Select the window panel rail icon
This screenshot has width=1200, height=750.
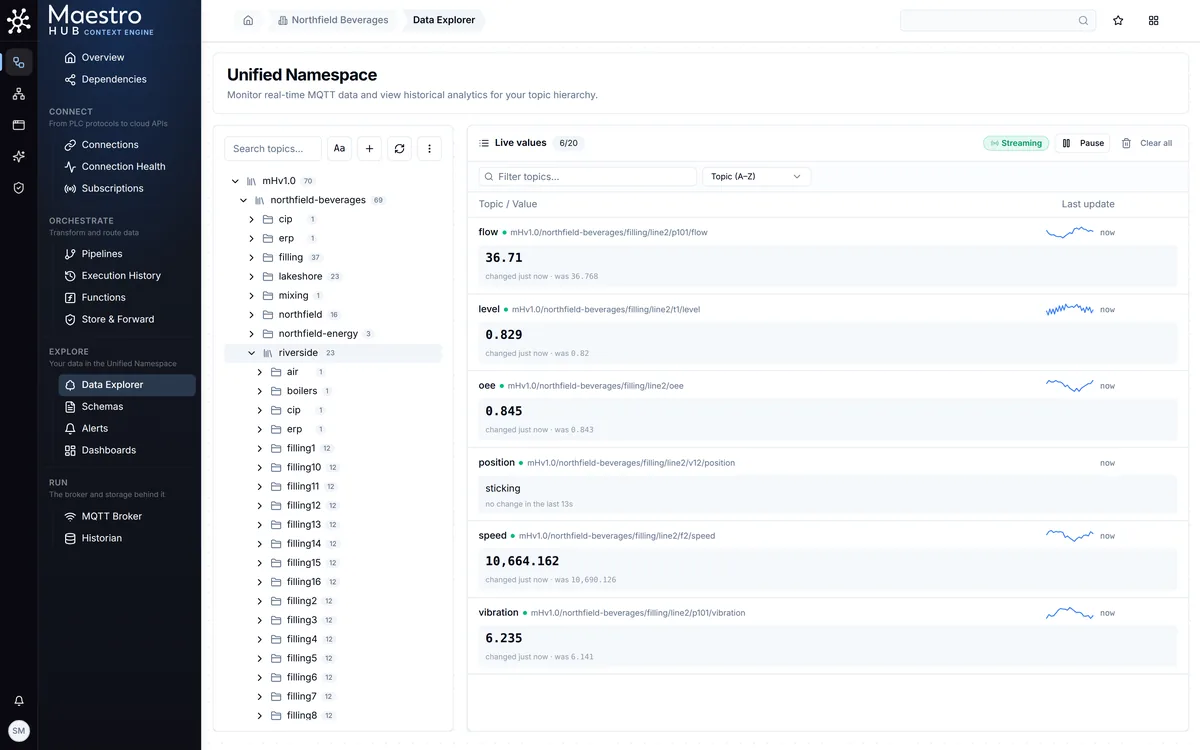click(x=18, y=125)
